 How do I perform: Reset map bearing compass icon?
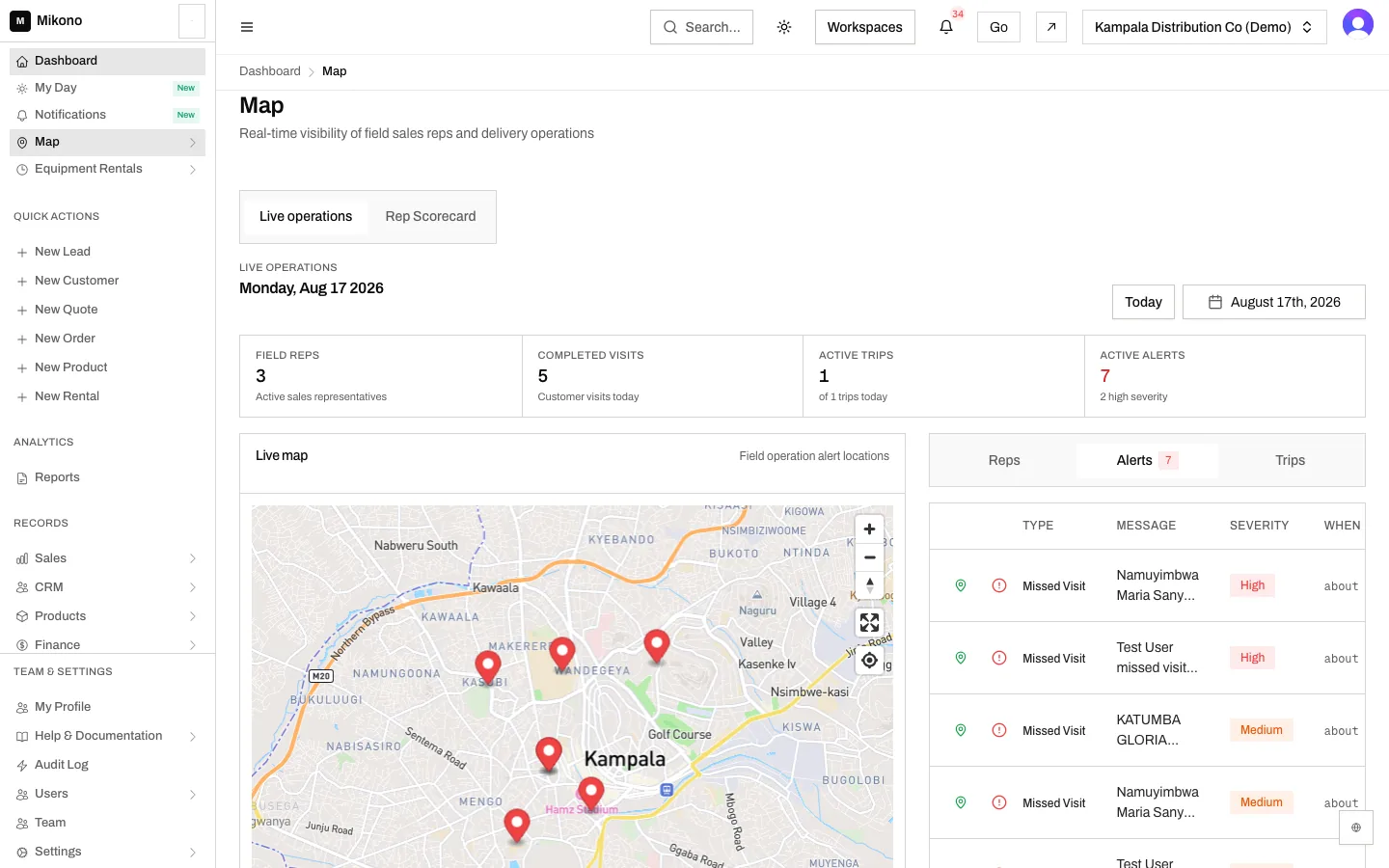click(869, 585)
